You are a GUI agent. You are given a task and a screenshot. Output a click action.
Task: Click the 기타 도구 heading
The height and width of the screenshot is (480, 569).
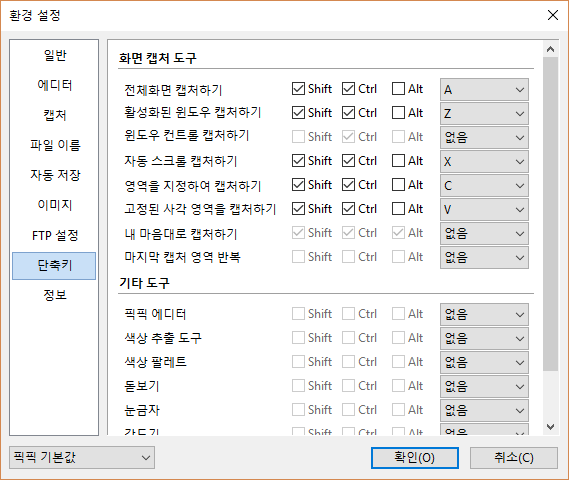[144, 283]
